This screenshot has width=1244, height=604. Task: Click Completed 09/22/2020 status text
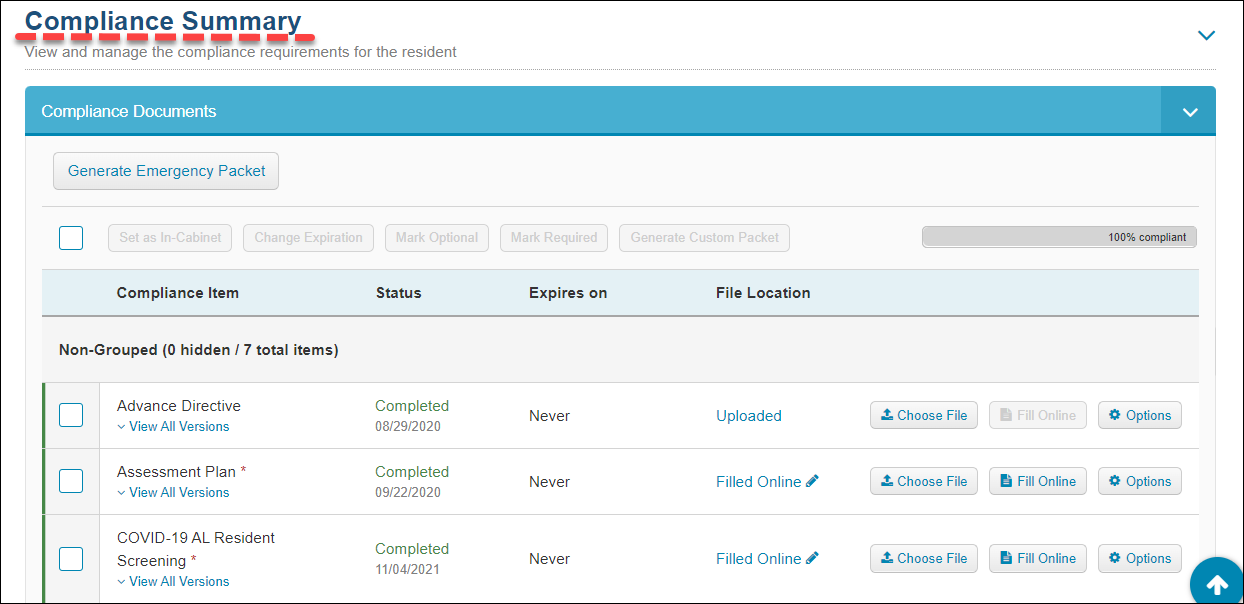[412, 481]
